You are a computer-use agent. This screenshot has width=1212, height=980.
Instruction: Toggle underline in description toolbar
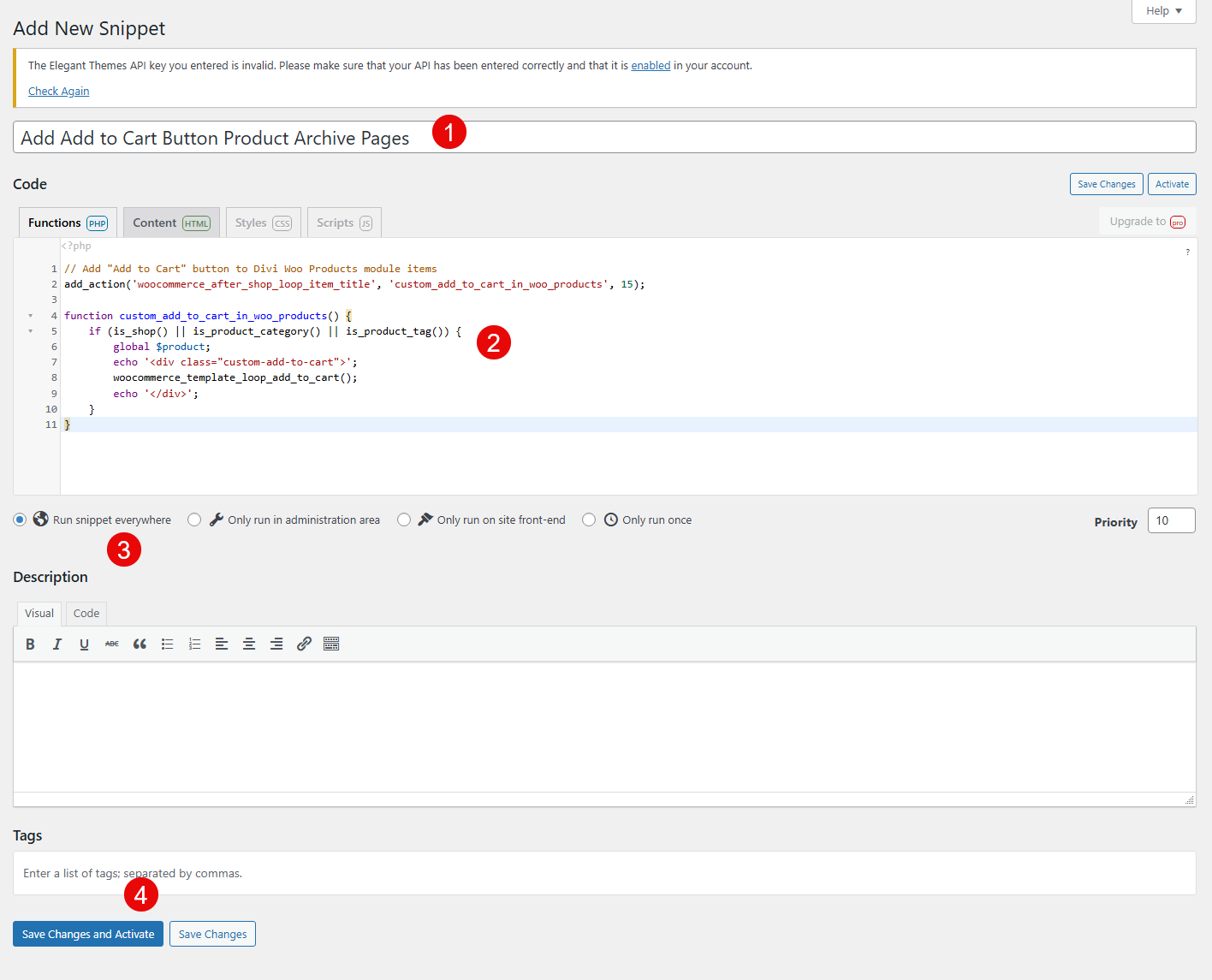tap(85, 644)
